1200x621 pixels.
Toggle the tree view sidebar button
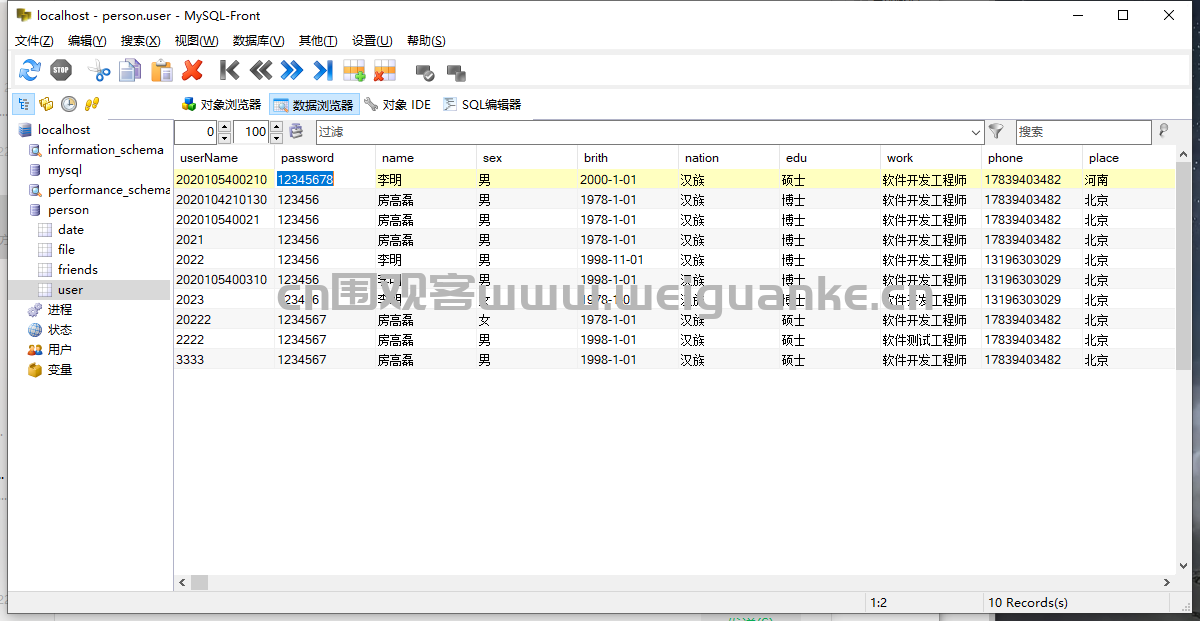pos(23,104)
